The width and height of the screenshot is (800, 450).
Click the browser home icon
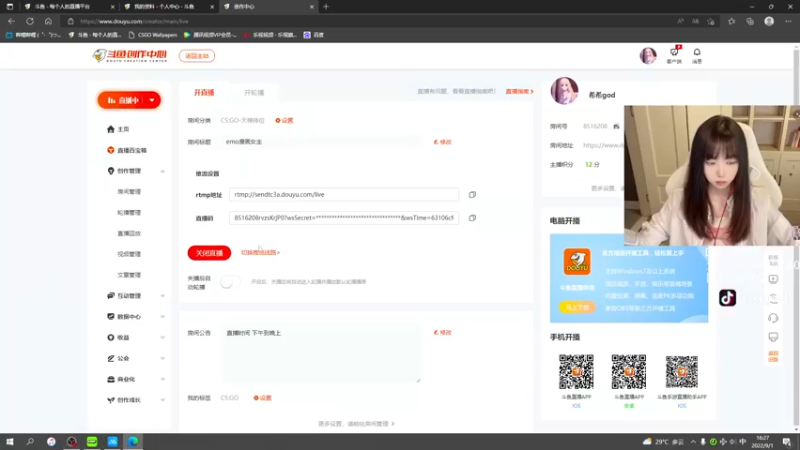pos(48,21)
